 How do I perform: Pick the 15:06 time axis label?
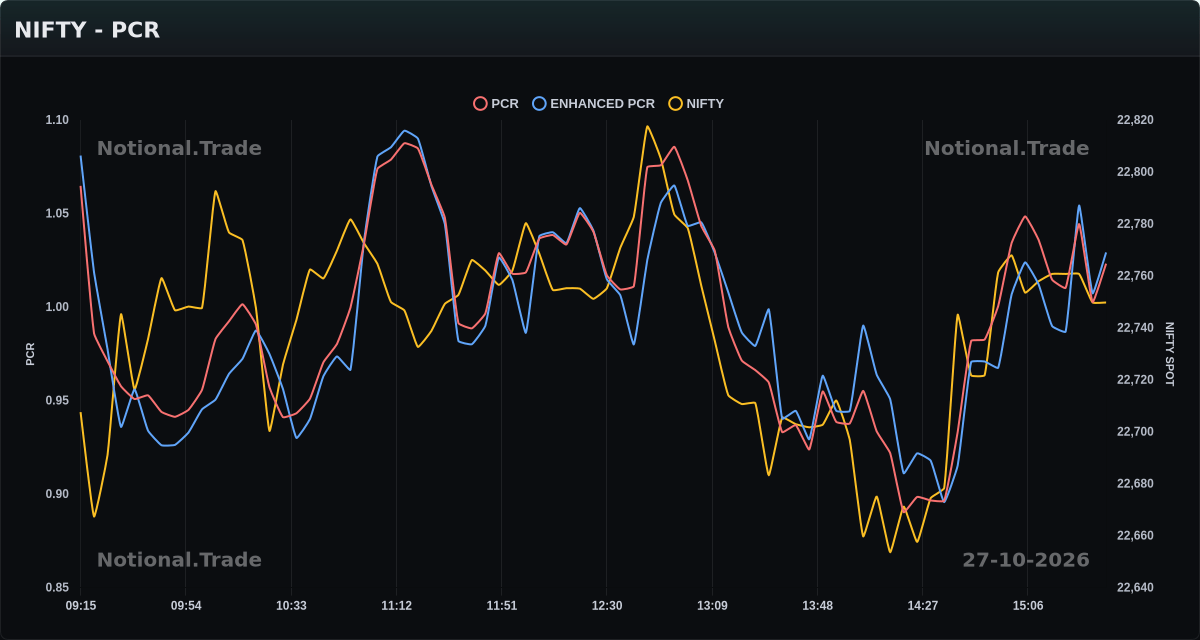[x=1028, y=606]
